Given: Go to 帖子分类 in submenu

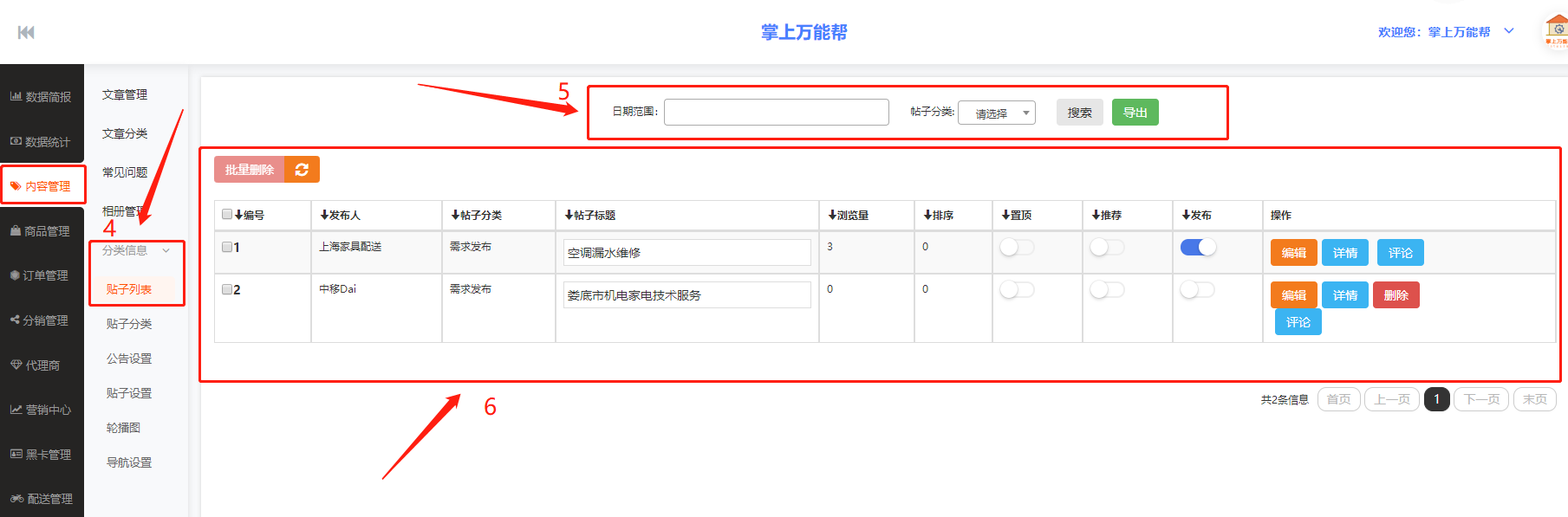Looking at the screenshot, I should (129, 324).
